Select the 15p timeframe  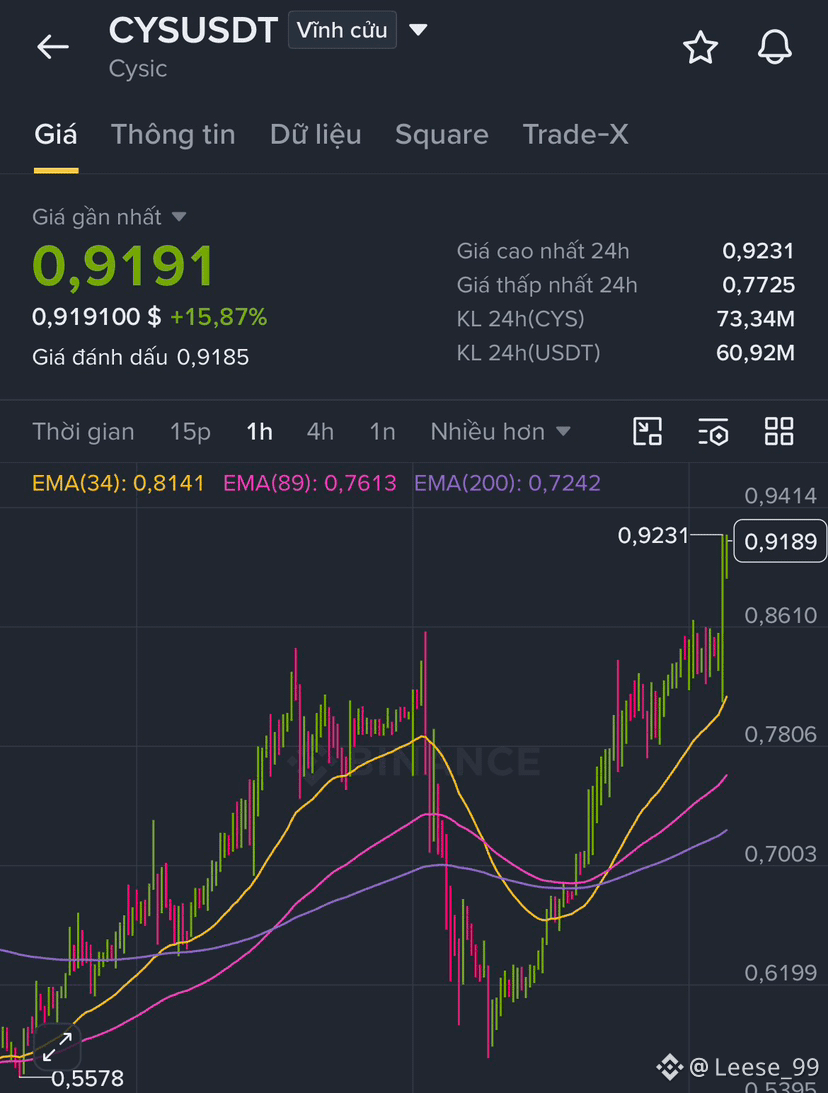point(190,431)
